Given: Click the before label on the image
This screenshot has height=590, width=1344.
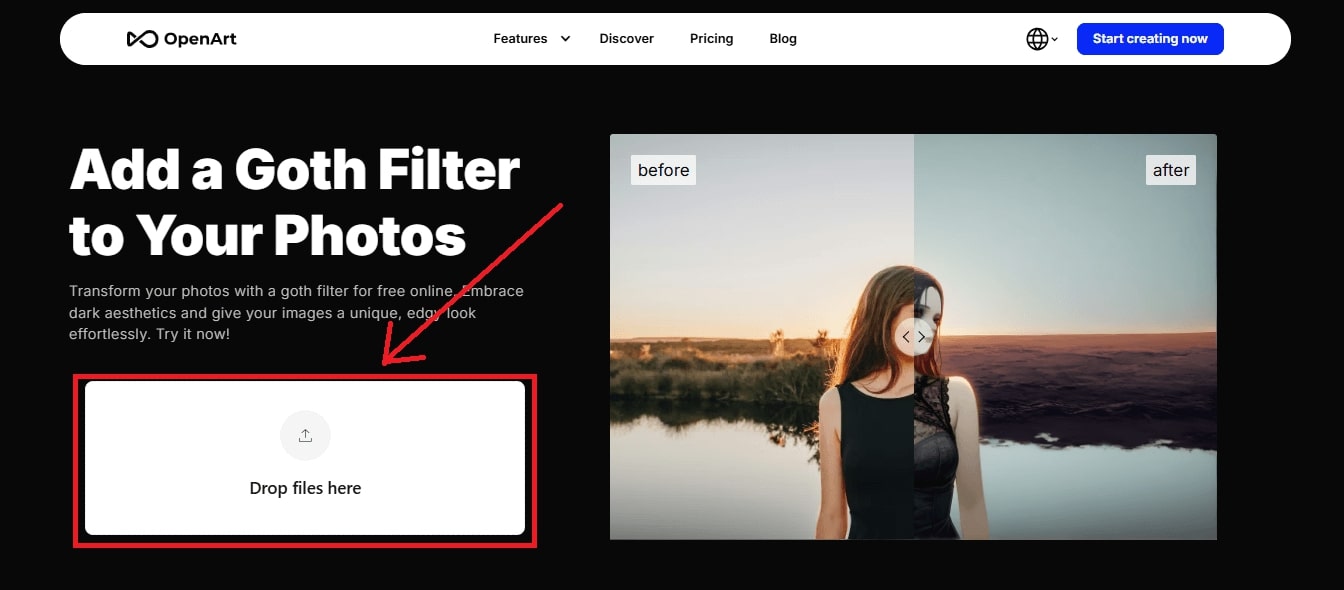Looking at the screenshot, I should (x=663, y=169).
